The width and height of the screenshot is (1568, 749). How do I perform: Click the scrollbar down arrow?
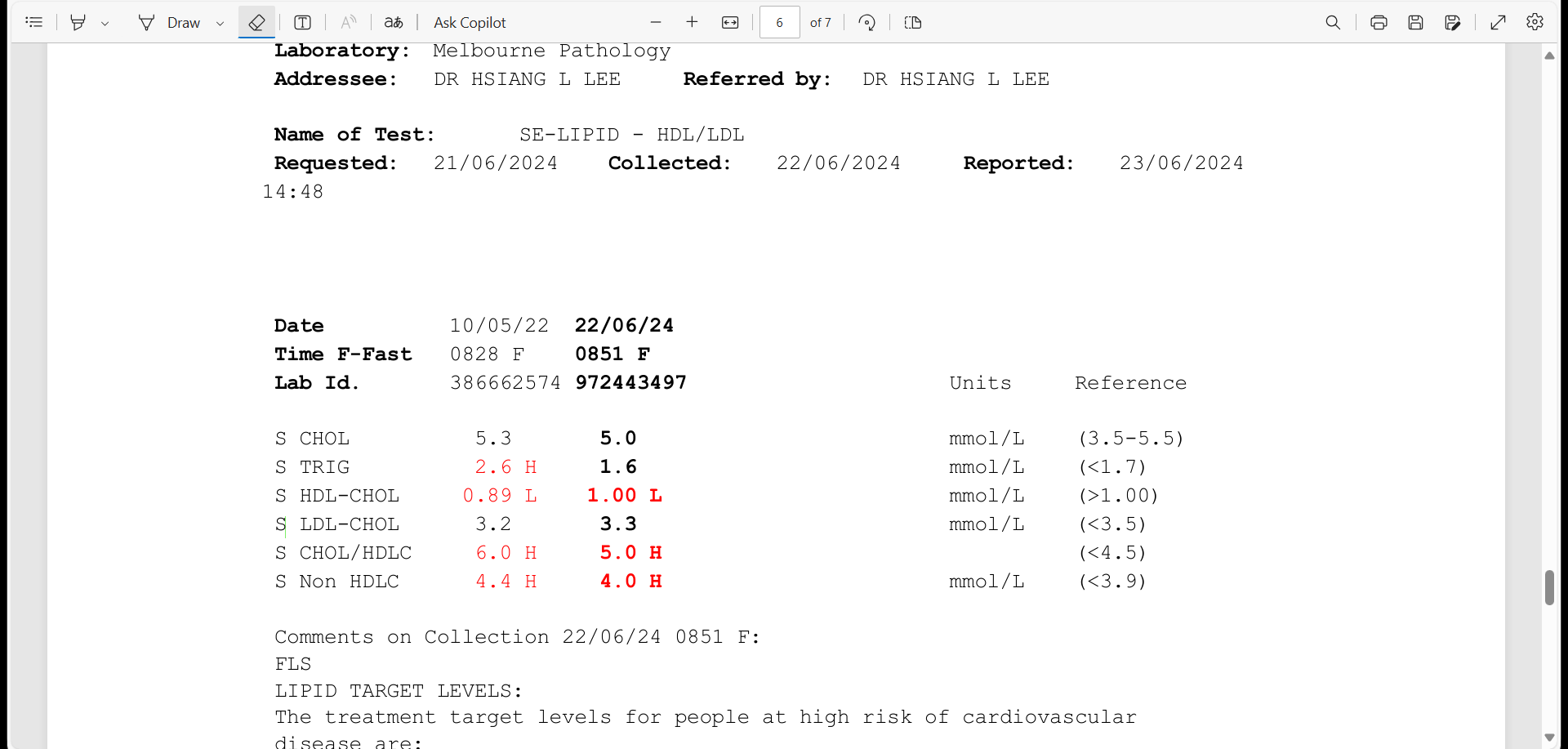(x=1549, y=738)
